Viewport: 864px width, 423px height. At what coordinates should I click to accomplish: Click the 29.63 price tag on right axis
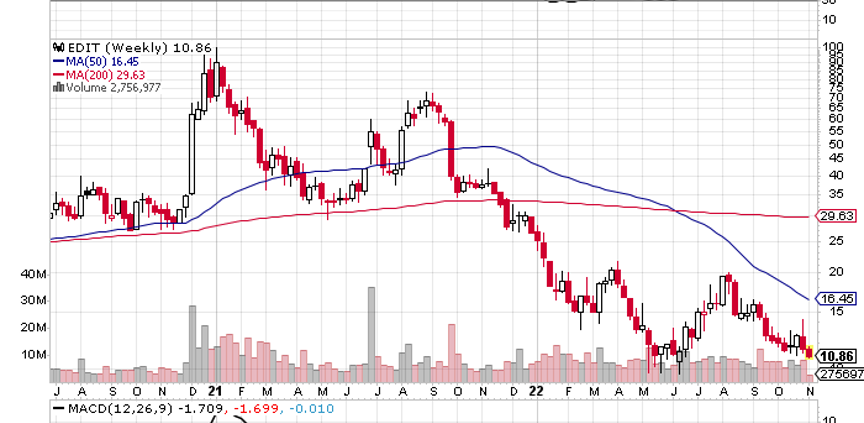[x=837, y=215]
